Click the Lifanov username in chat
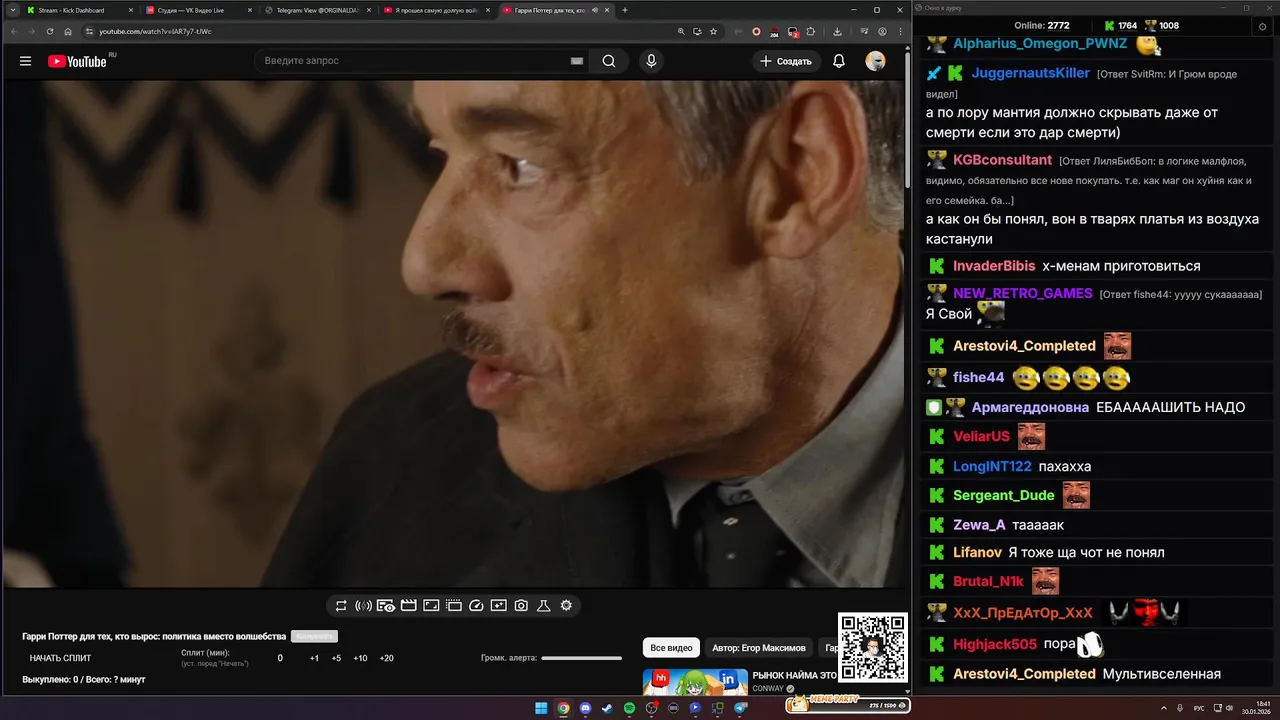This screenshot has height=720, width=1280. click(x=977, y=552)
